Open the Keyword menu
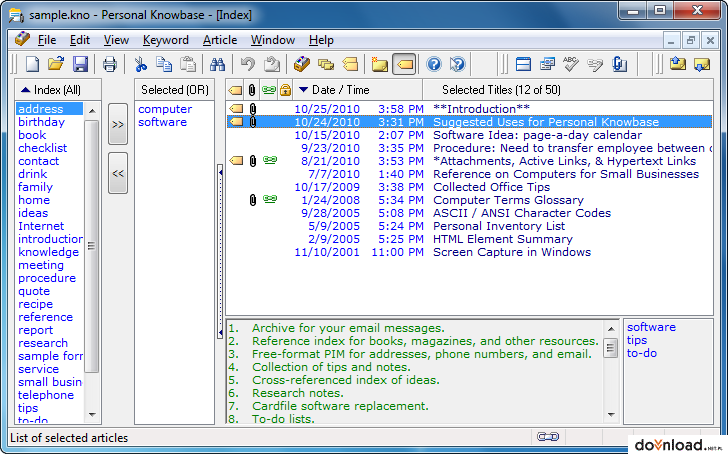728x454 pixels. (x=166, y=40)
